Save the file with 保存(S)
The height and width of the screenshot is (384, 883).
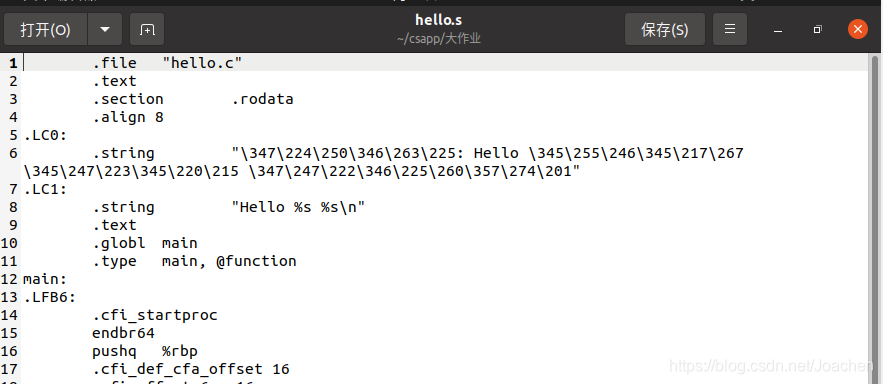coord(665,29)
